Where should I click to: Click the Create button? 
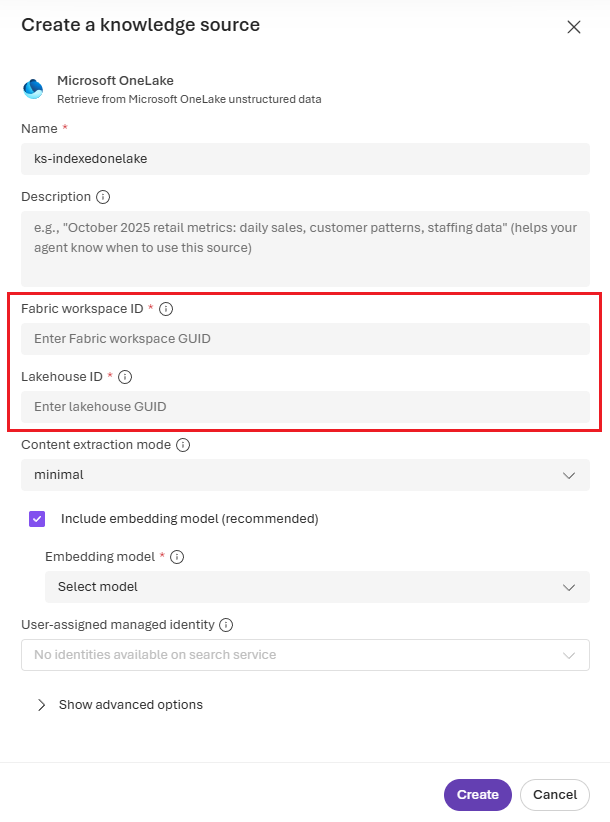click(477, 794)
